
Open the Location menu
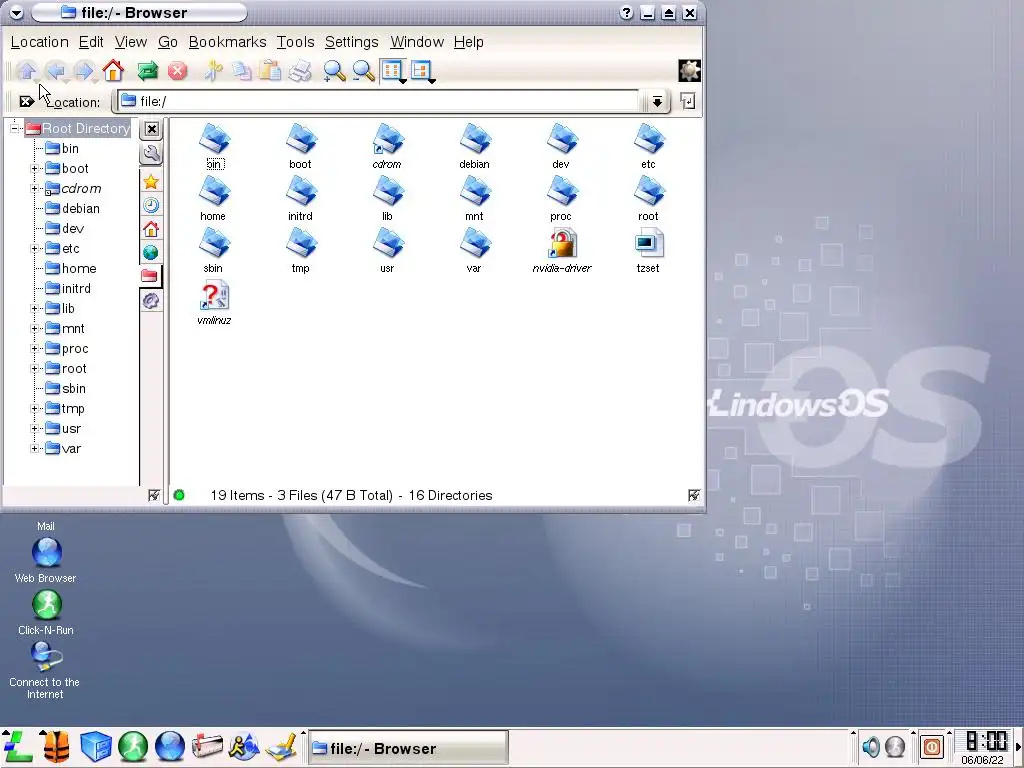(x=39, y=42)
